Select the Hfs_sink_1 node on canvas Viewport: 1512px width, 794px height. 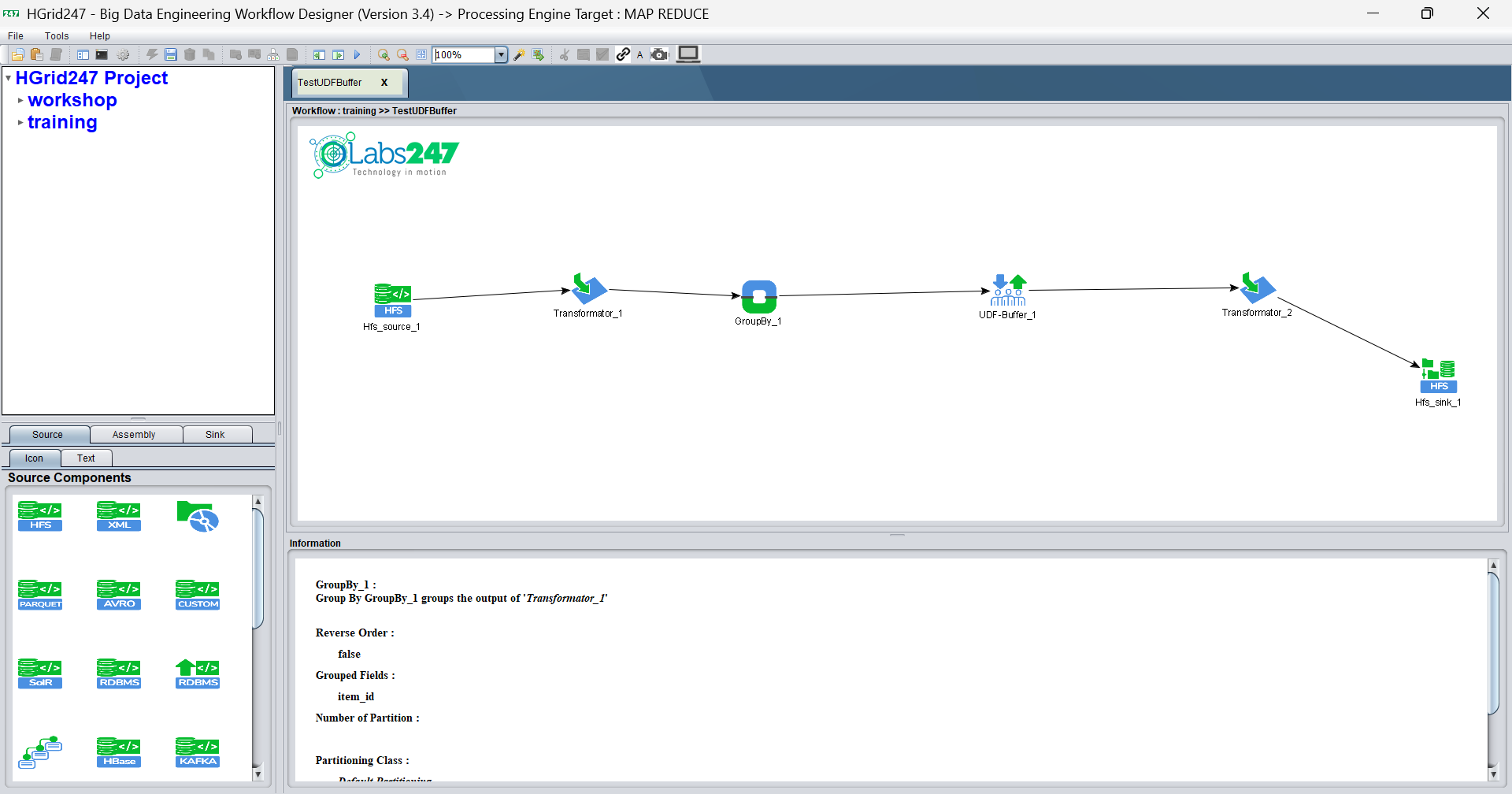[x=1438, y=376]
